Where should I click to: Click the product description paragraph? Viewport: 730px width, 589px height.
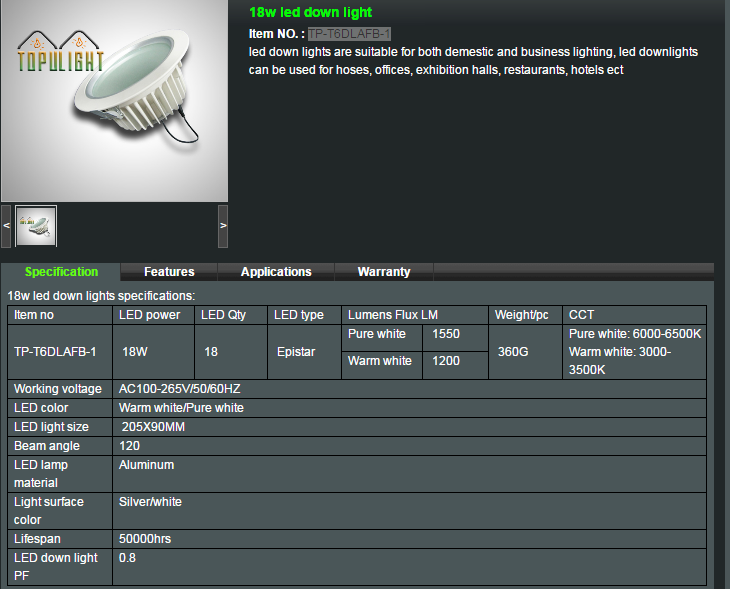(x=473, y=61)
